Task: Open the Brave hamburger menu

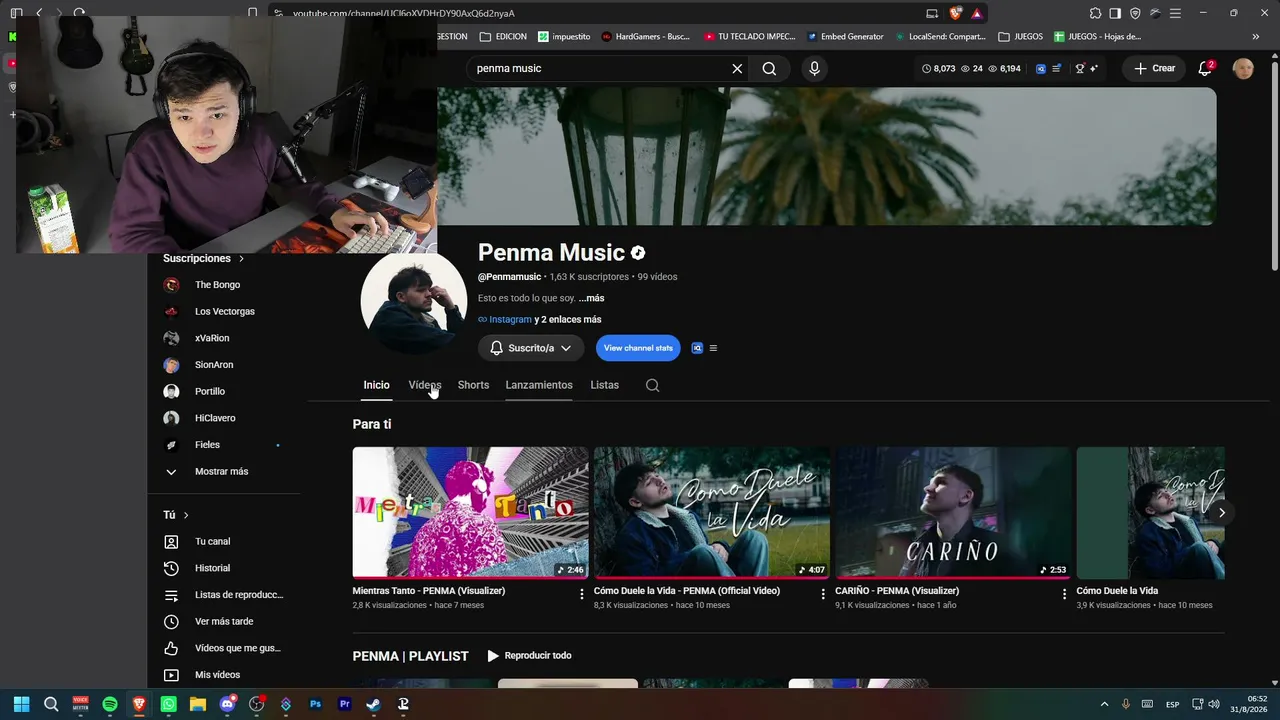Action: tap(1174, 13)
